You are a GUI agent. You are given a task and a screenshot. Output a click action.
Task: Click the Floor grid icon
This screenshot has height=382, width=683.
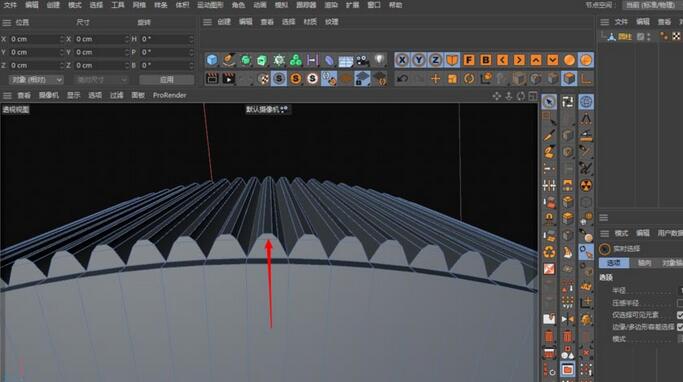346,61
